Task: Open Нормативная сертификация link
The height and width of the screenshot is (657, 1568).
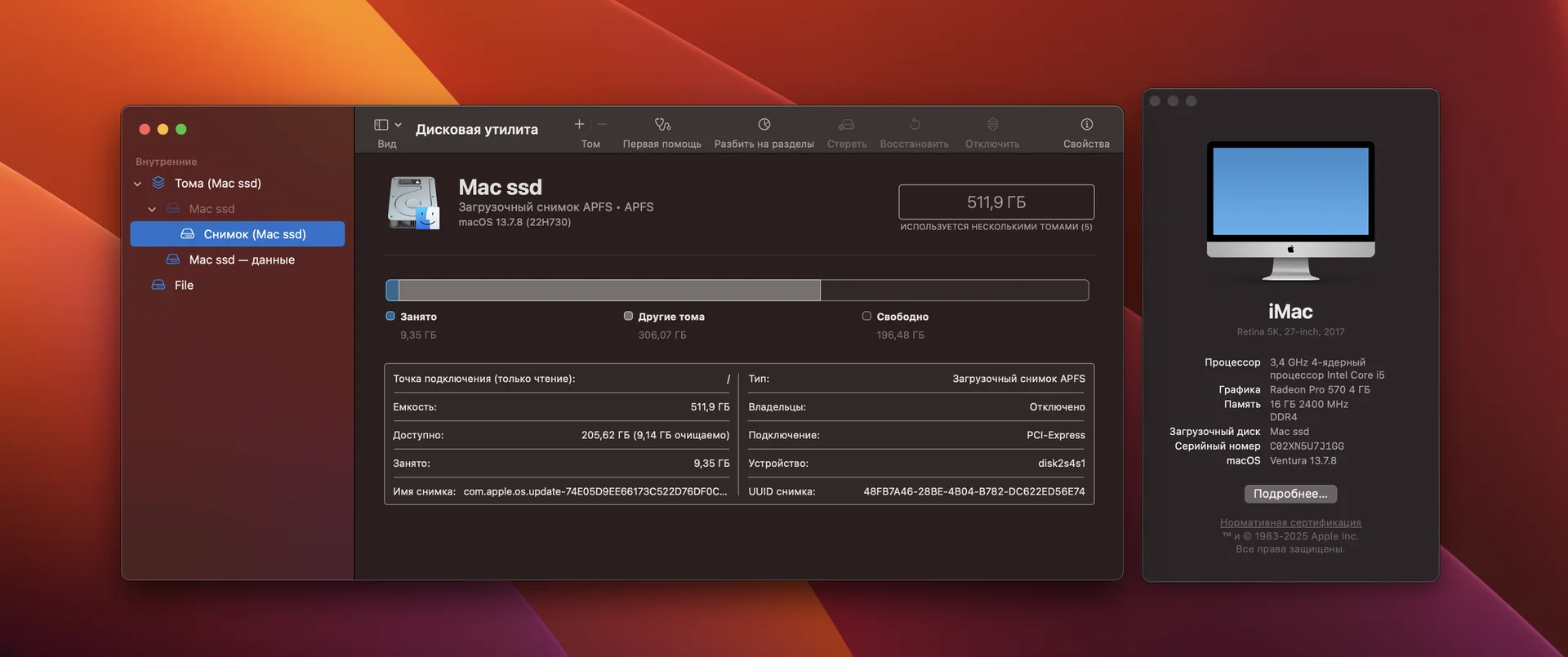Action: 1290,522
